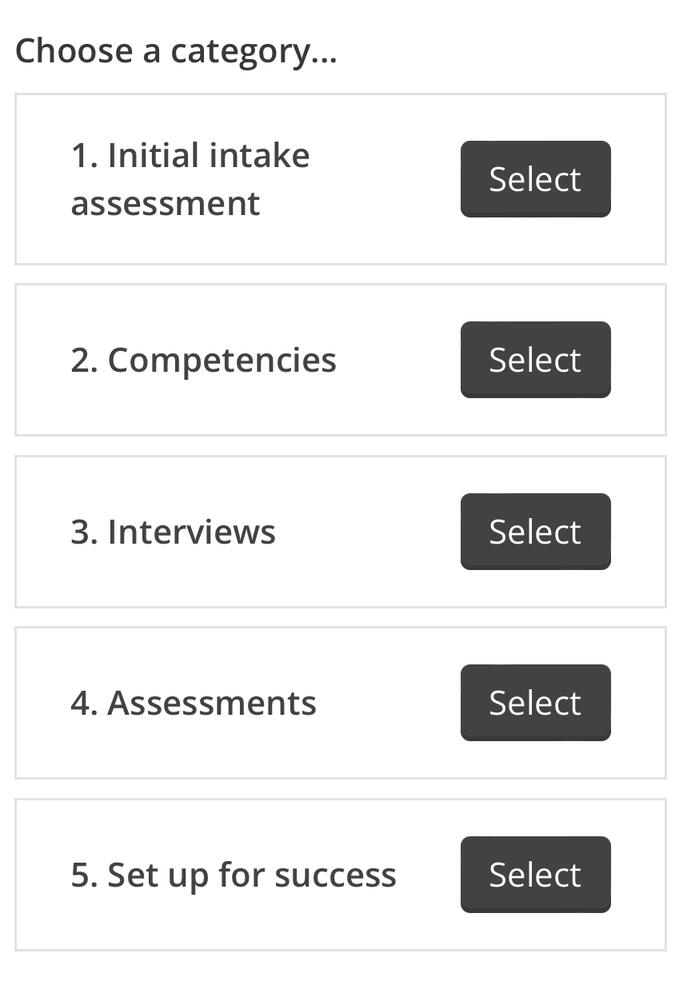The image size is (675, 993).
Task: Click the 'Set up for success' label
Action: pyautogui.click(x=232, y=874)
